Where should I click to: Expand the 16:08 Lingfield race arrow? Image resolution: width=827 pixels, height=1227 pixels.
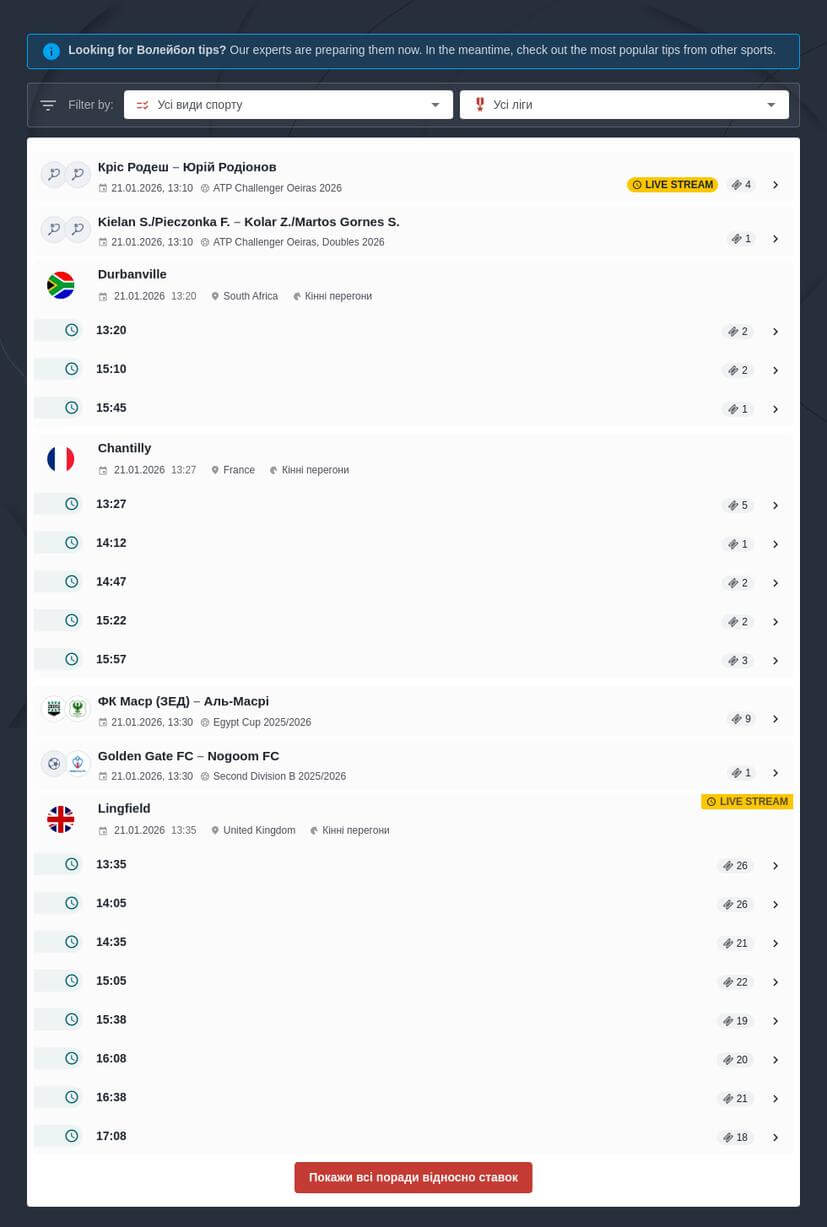click(x=775, y=1060)
